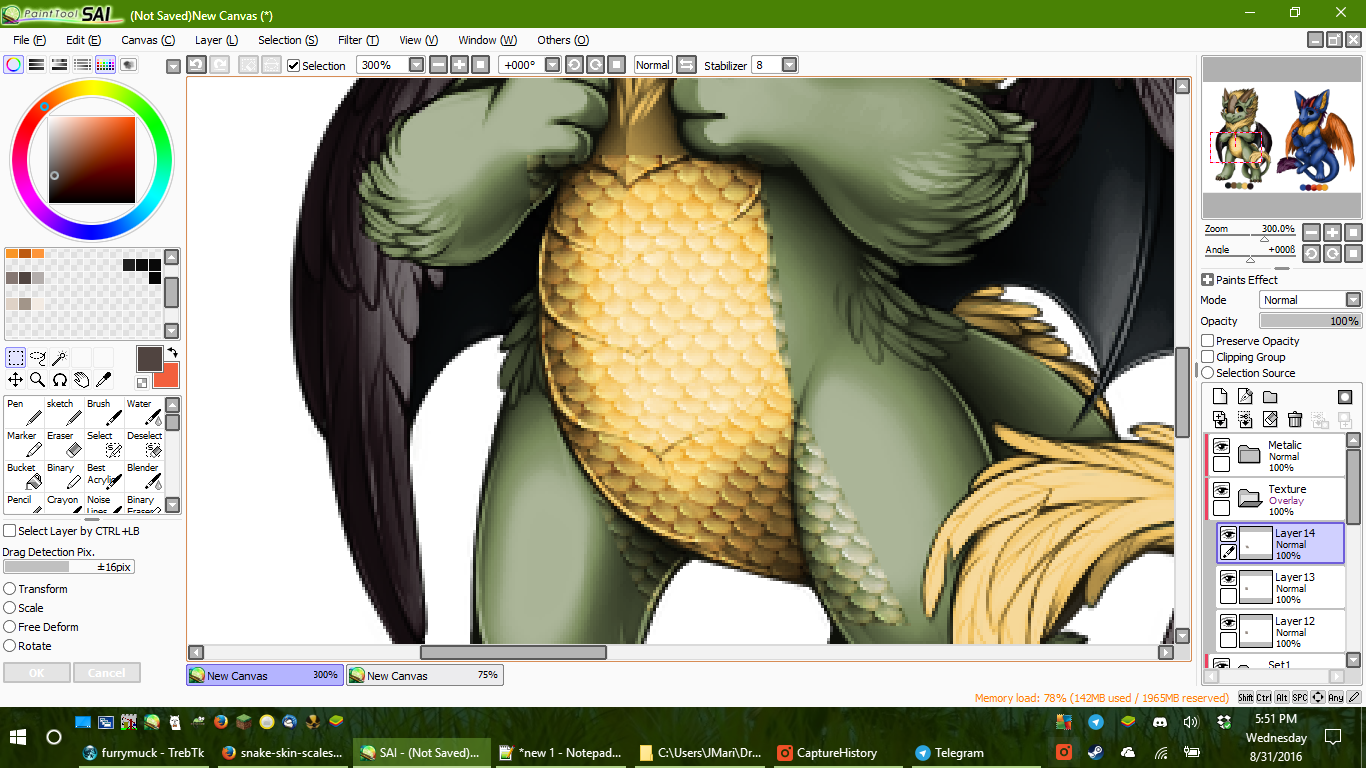
Task: Uncheck the Selection checkbox in toolbar
Action: click(293, 66)
